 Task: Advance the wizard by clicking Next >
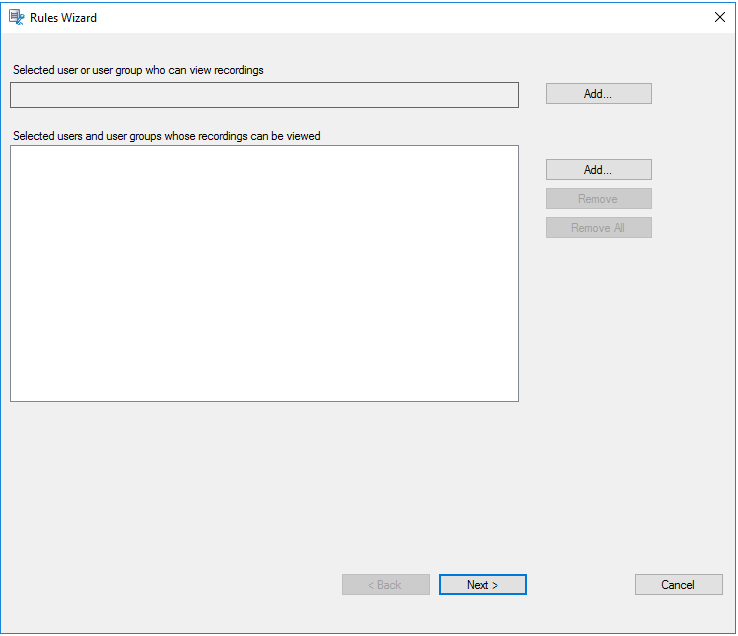tap(482, 585)
